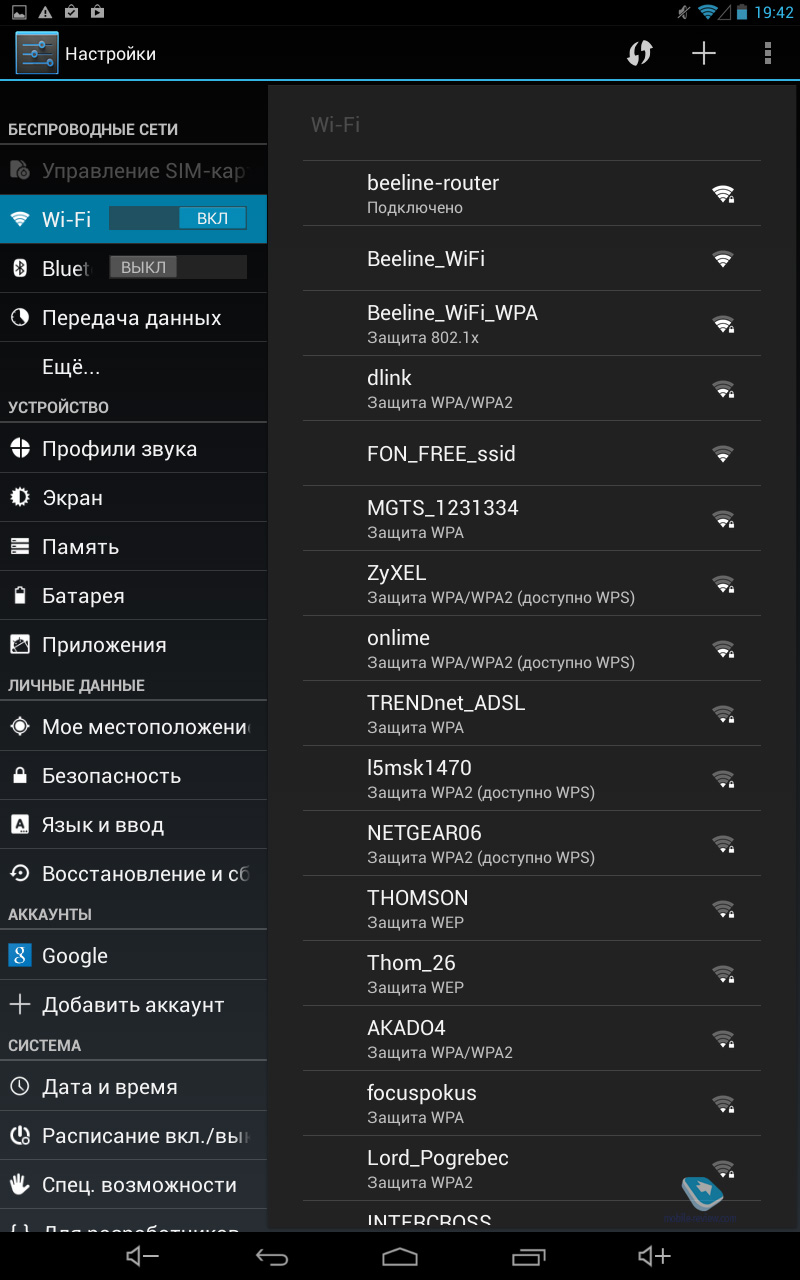The width and height of the screenshot is (800, 1280).
Task: Tap beeline-router signal strength icon
Action: point(723,194)
